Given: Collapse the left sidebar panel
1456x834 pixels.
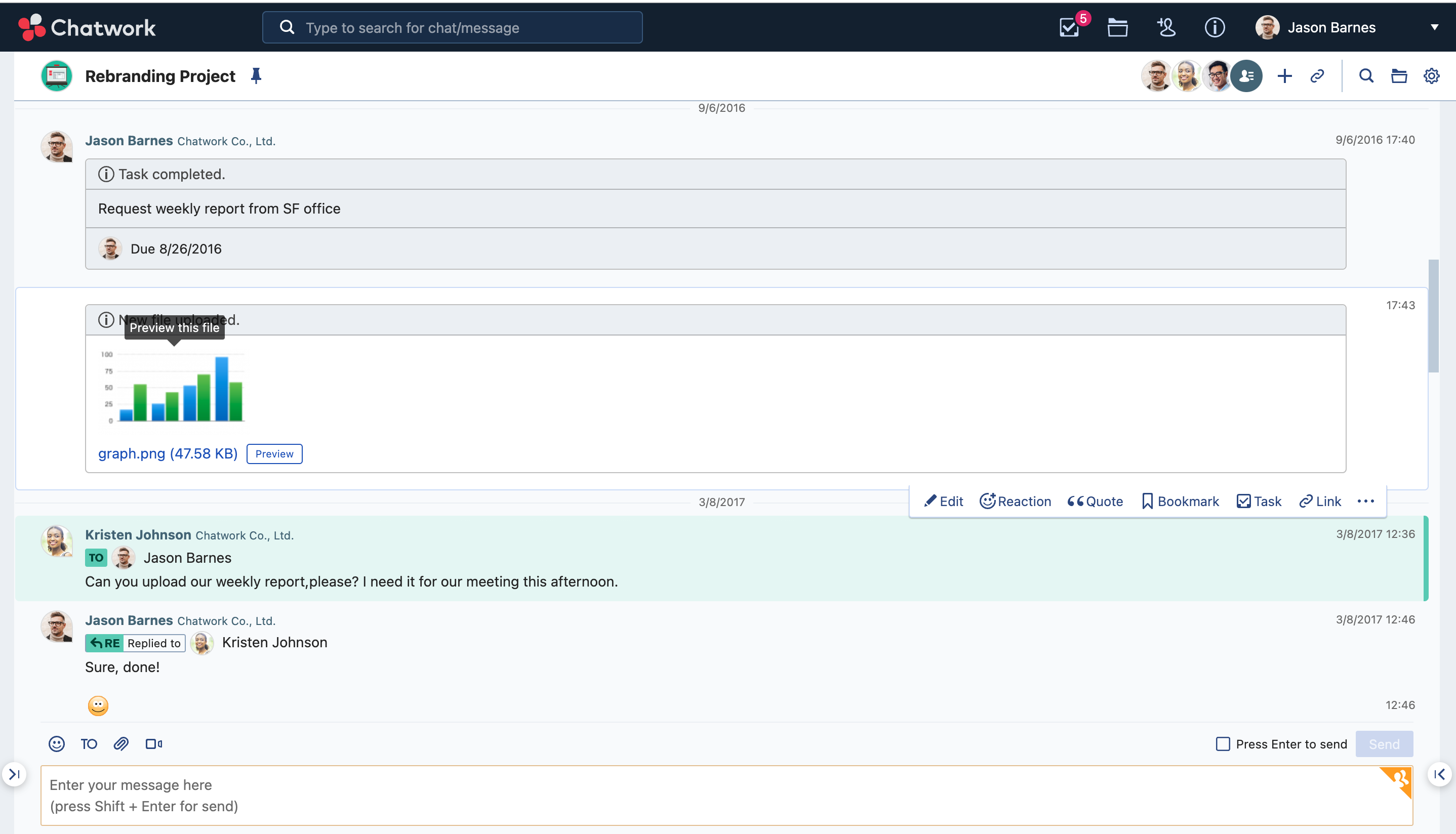Looking at the screenshot, I should (14, 774).
